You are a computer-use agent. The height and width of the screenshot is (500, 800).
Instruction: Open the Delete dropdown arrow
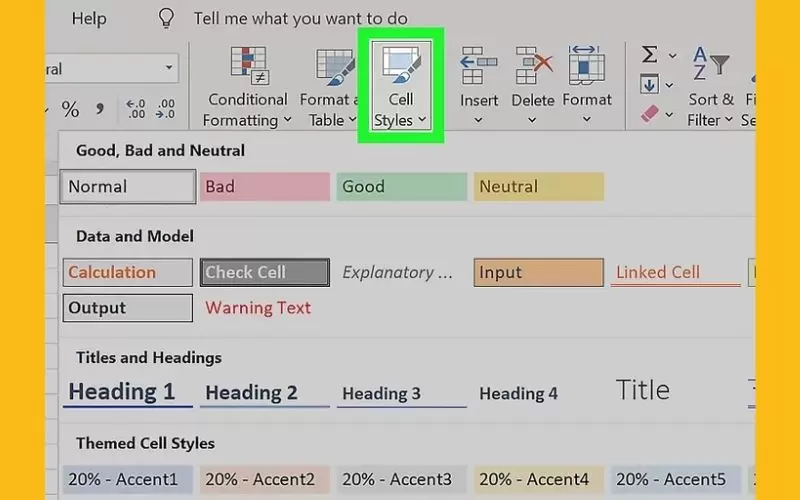click(532, 120)
